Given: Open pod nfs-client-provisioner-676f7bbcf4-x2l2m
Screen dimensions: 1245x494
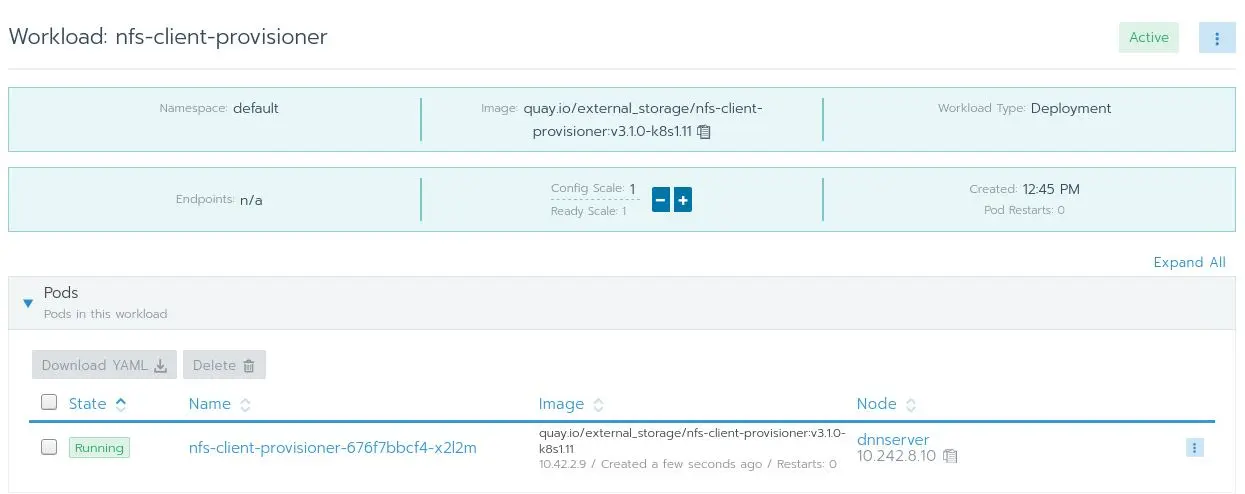Looking at the screenshot, I should 333,448.
